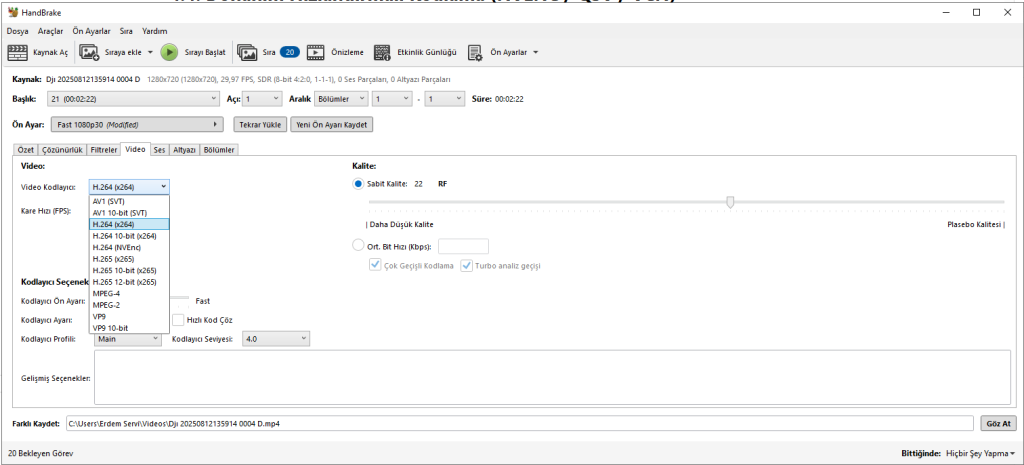Collapse the Video Kodlayıcı combo box

[x=129, y=186]
